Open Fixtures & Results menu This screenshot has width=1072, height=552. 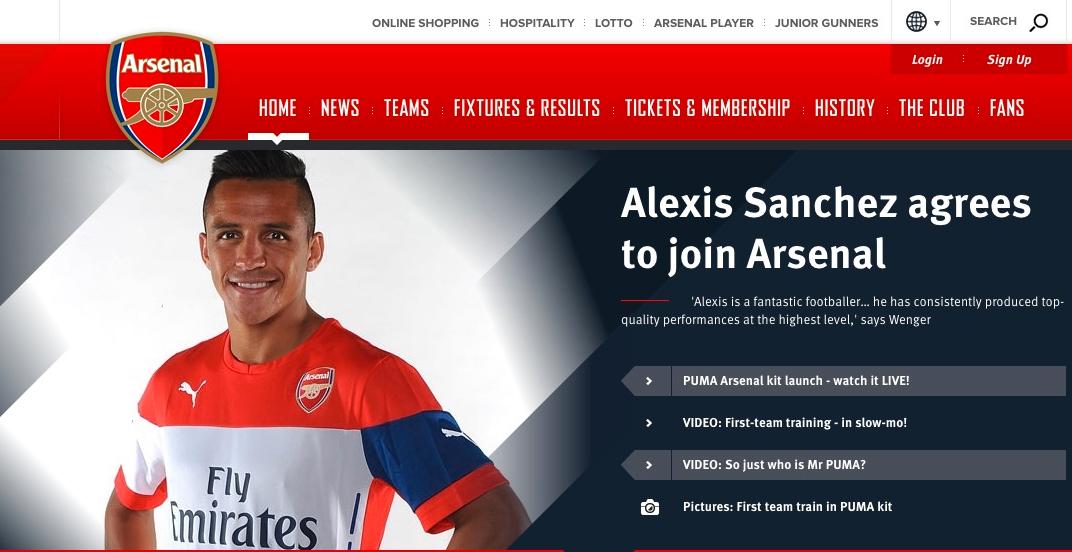click(x=526, y=108)
